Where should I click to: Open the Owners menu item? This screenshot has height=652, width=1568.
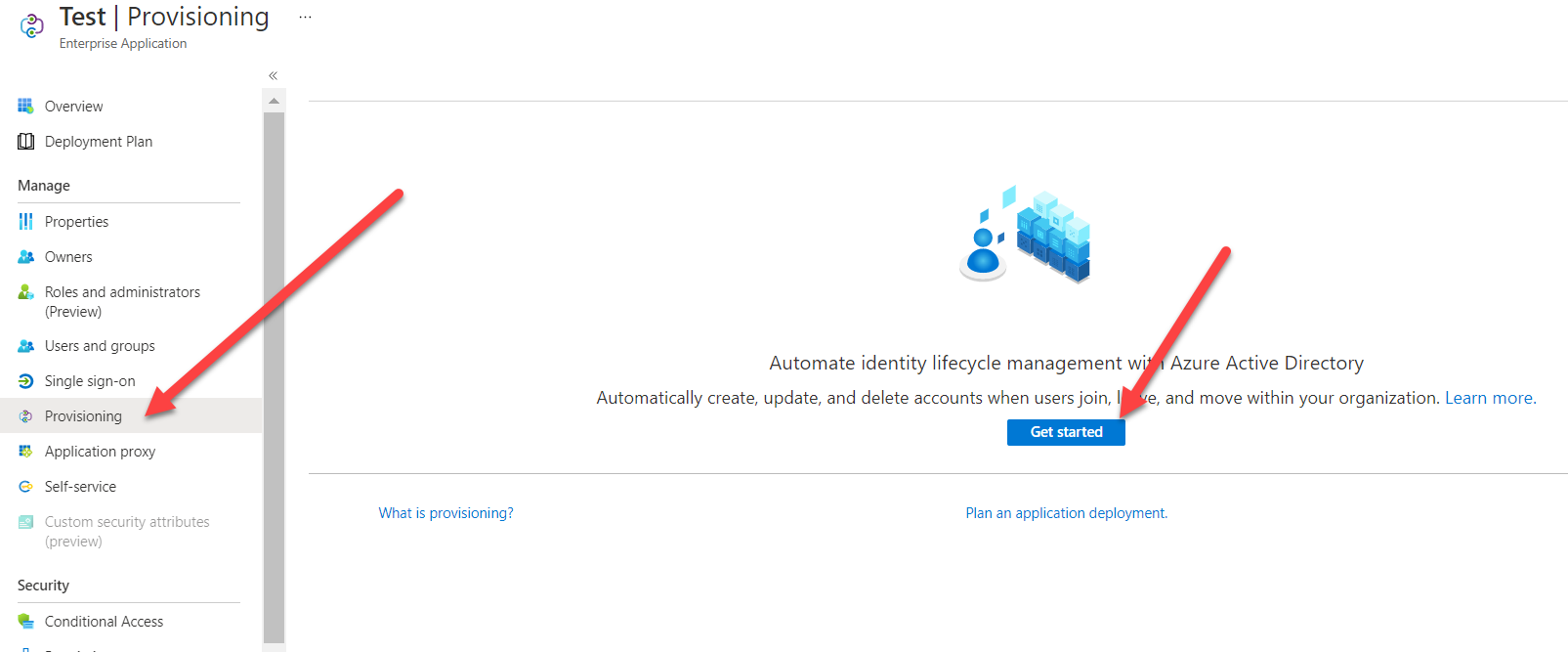click(x=68, y=257)
